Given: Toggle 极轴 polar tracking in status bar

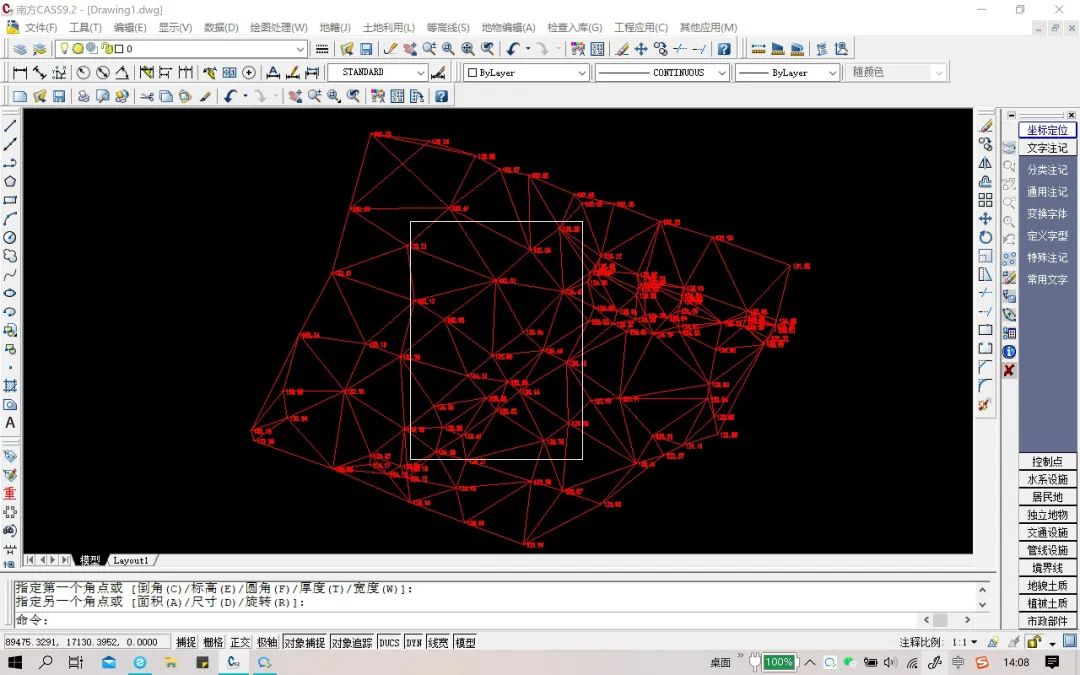Looking at the screenshot, I should [267, 642].
